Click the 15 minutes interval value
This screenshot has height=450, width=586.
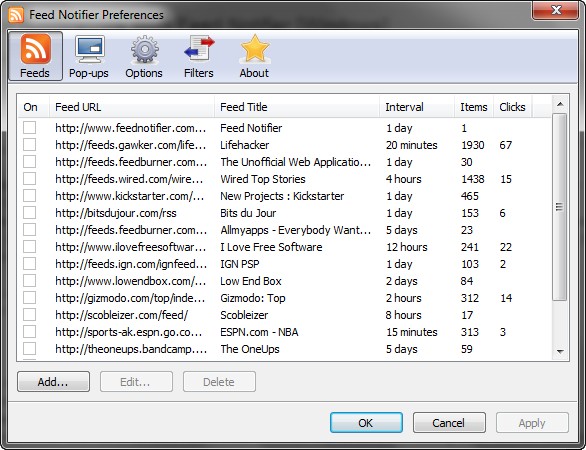point(412,332)
